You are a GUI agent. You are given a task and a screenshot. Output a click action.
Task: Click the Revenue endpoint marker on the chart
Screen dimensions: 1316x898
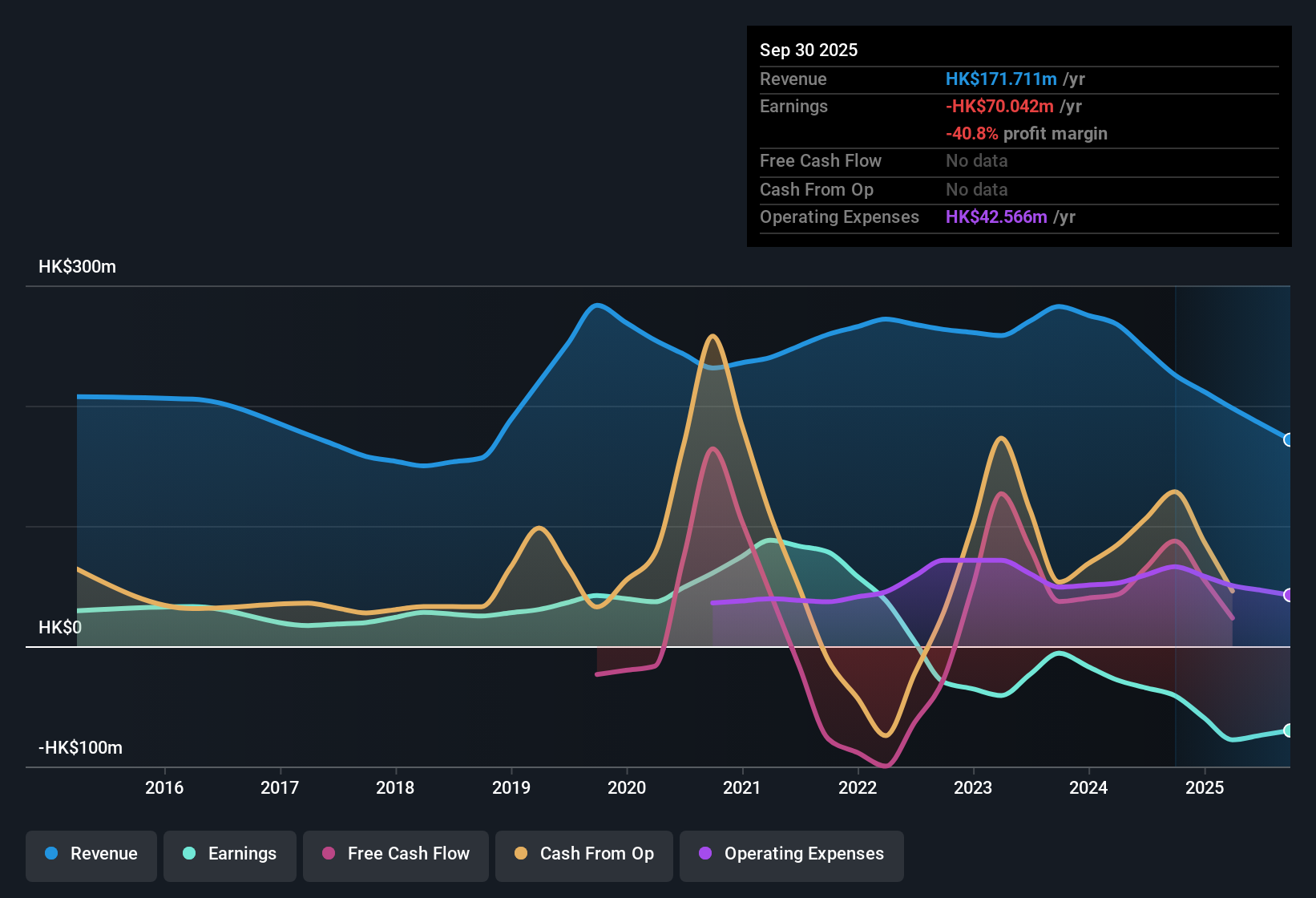click(x=1287, y=439)
